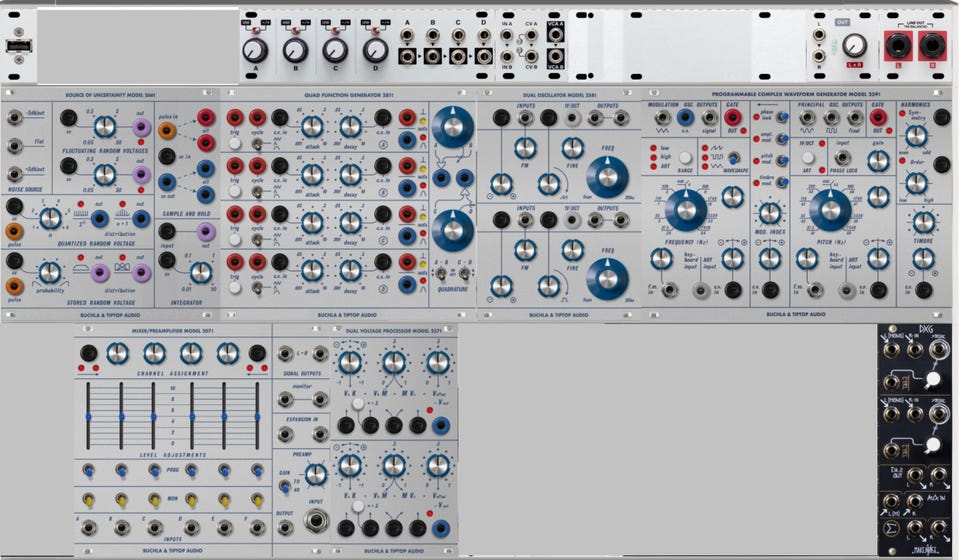960x560 pixels.
Task: Turn the upper Fluctuating Random Voltages rate knob
Action: [x=104, y=127]
